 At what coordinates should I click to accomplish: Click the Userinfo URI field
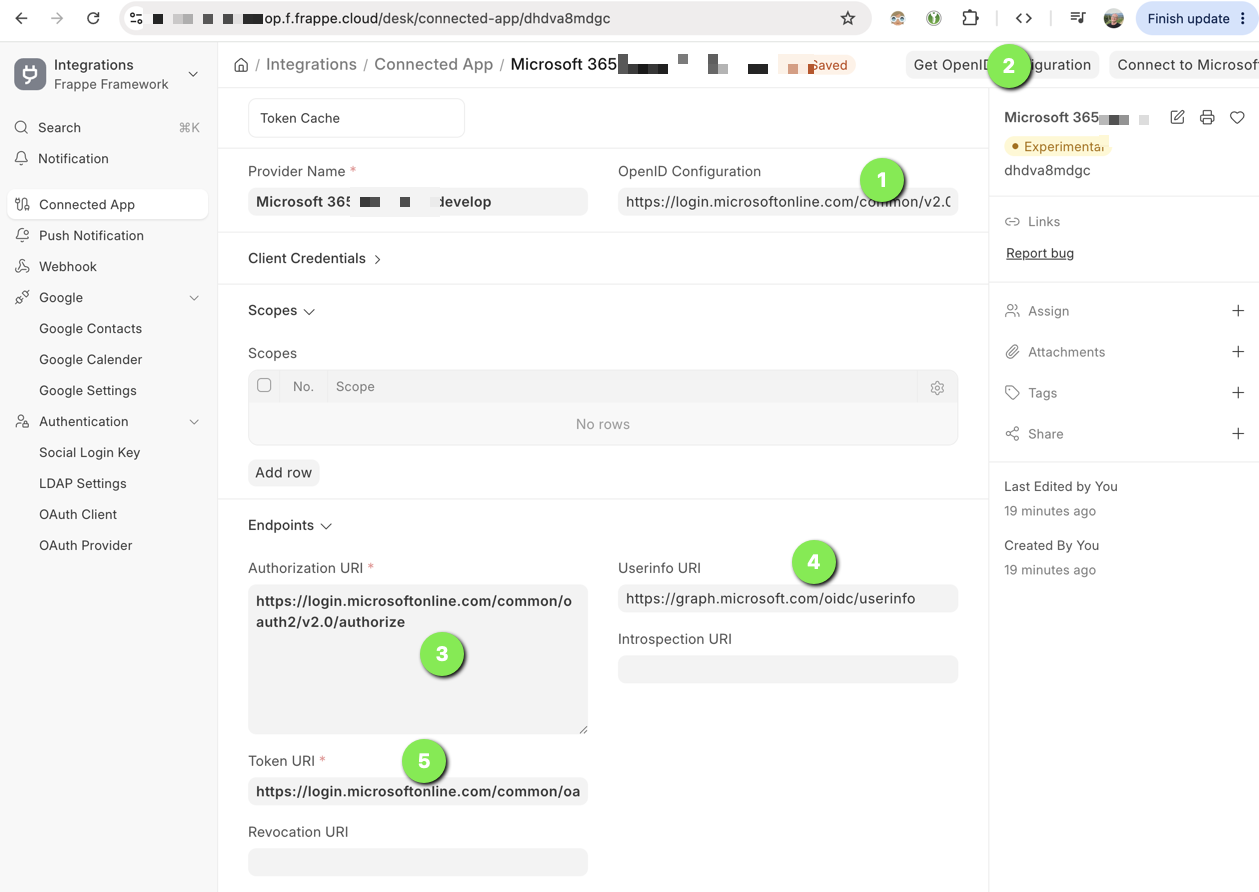[x=788, y=598]
